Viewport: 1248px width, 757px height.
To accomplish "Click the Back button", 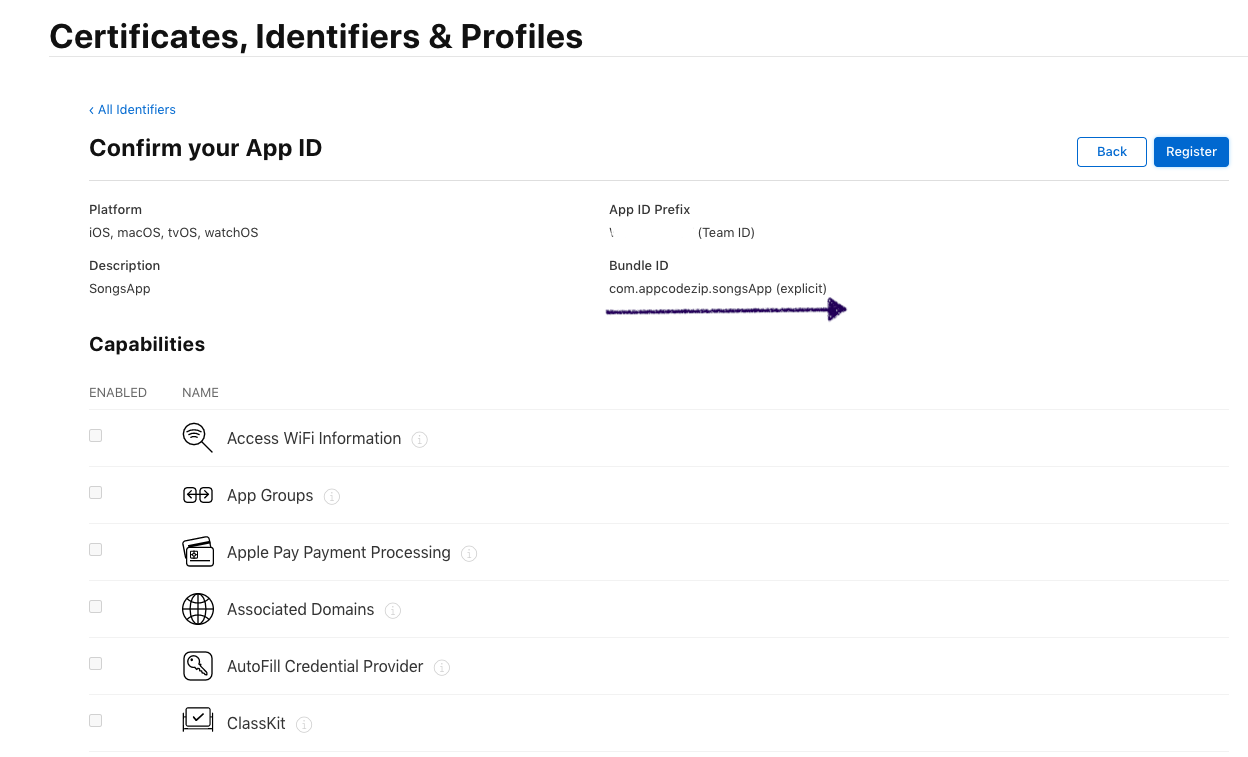I will (1111, 151).
